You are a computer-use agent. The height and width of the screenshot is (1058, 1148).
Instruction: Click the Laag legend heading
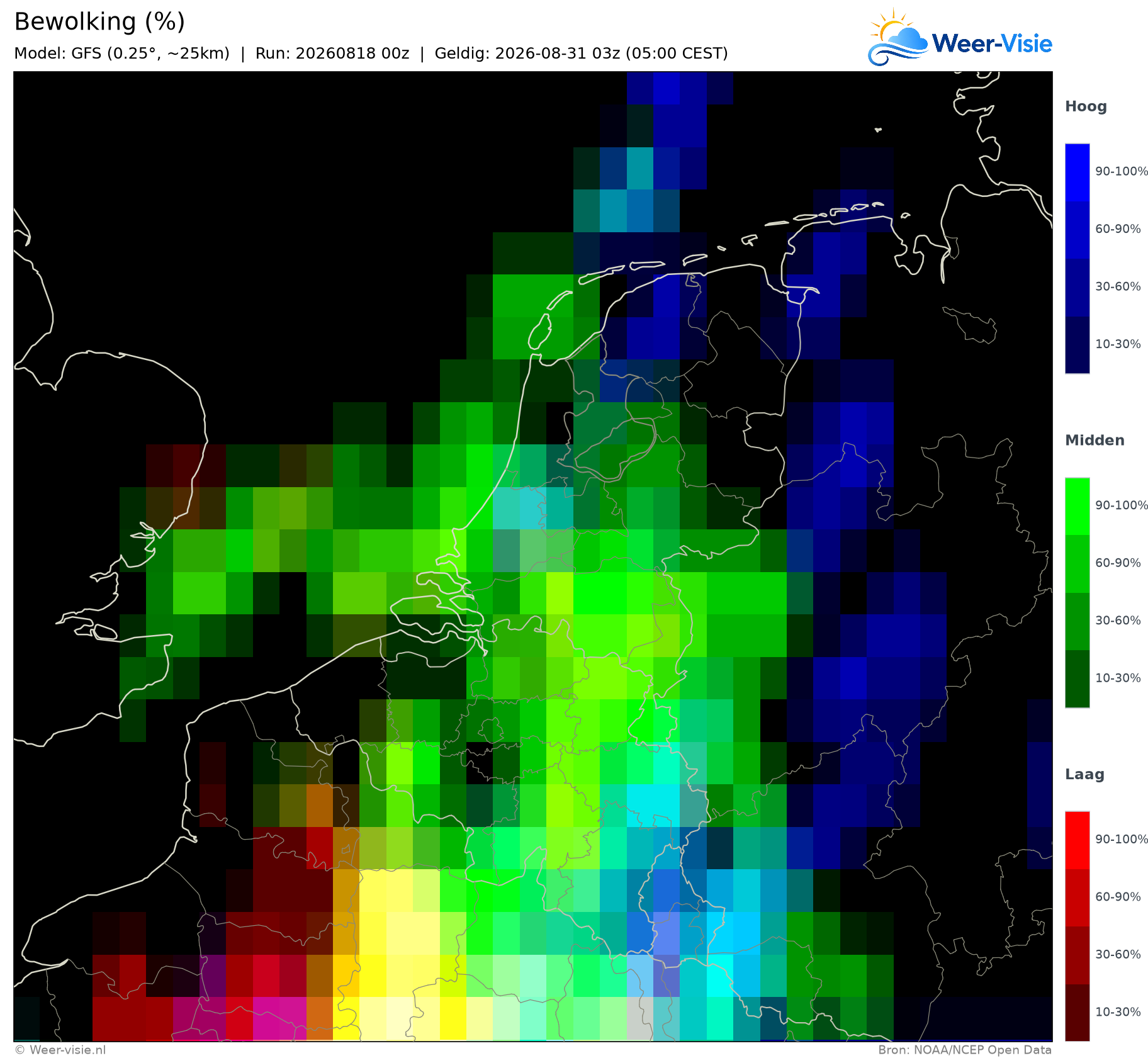(x=1084, y=775)
